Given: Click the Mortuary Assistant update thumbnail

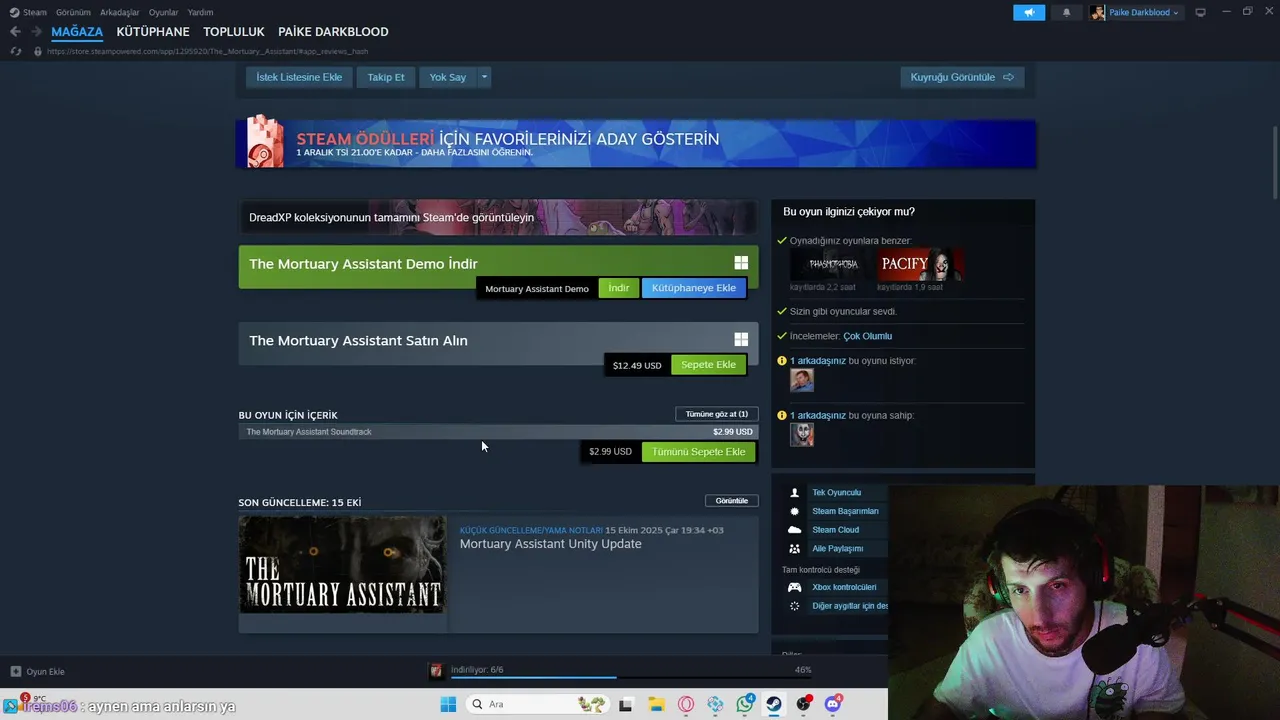Looking at the screenshot, I should 343,564.
